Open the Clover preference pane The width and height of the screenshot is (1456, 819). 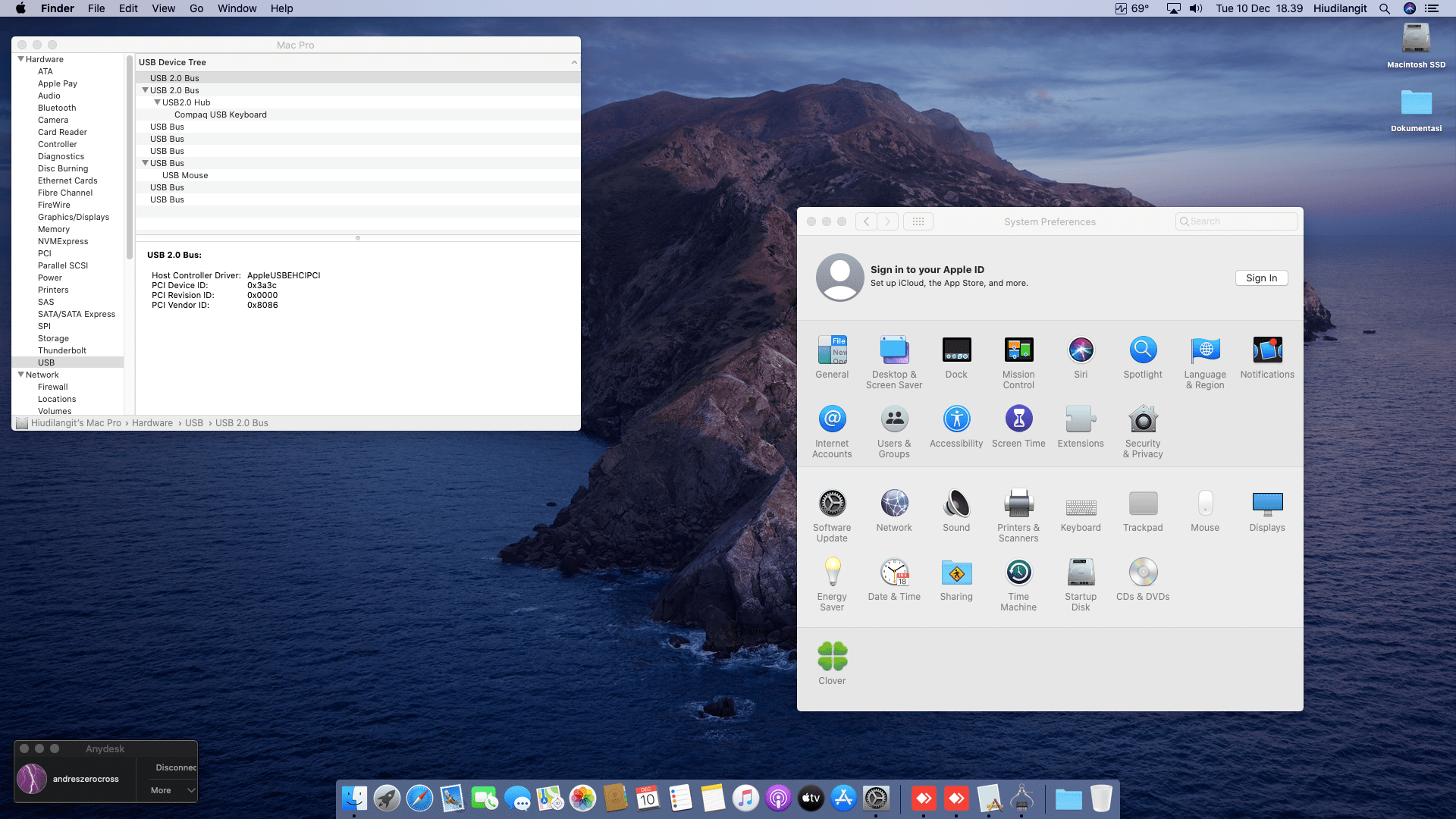832,657
